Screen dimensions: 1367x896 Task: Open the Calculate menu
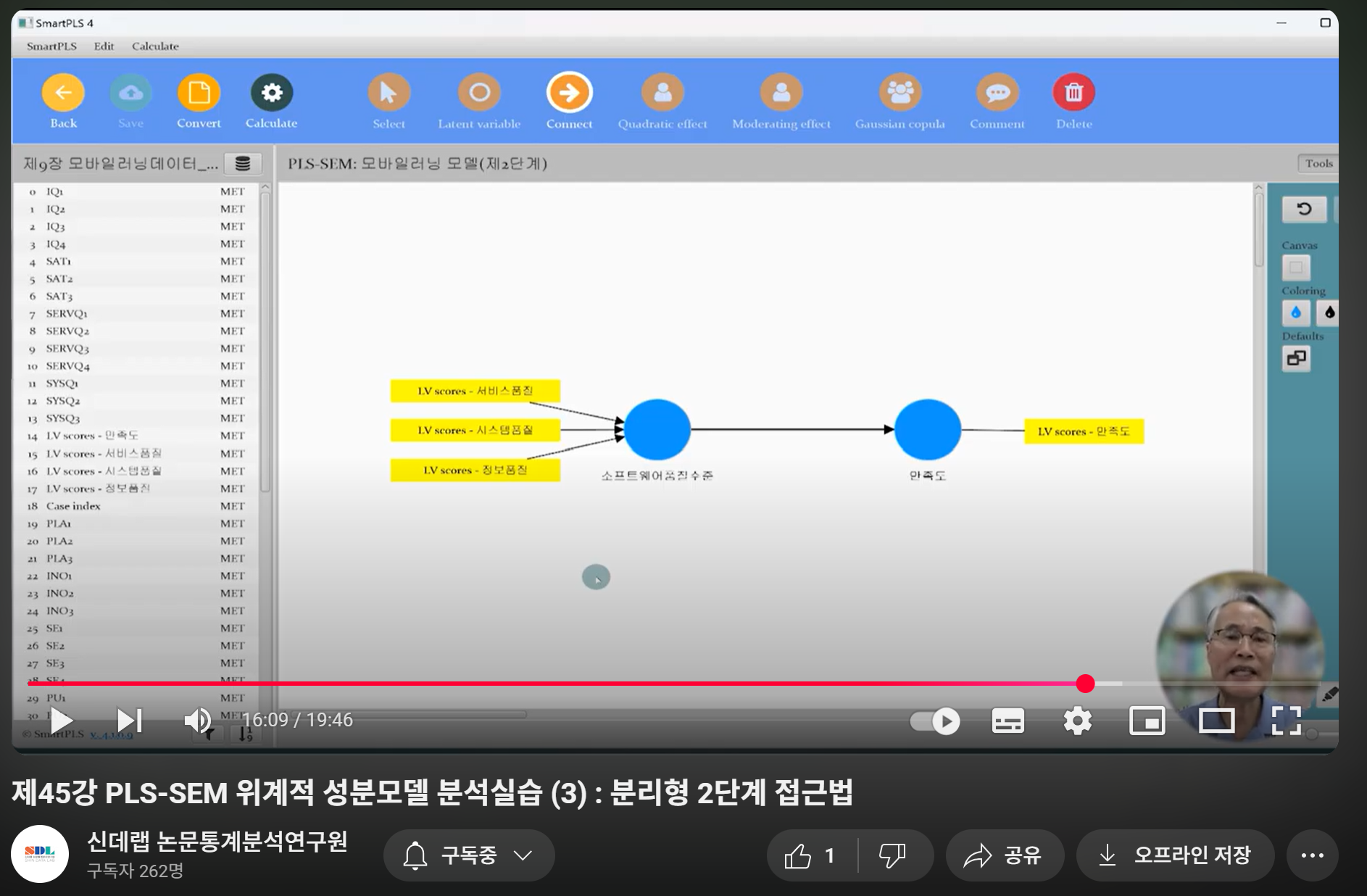[x=155, y=46]
